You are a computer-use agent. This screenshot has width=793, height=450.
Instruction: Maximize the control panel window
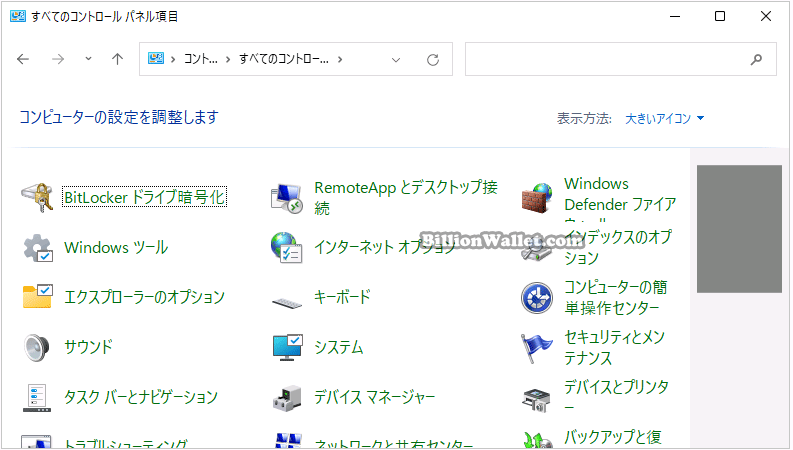(720, 16)
